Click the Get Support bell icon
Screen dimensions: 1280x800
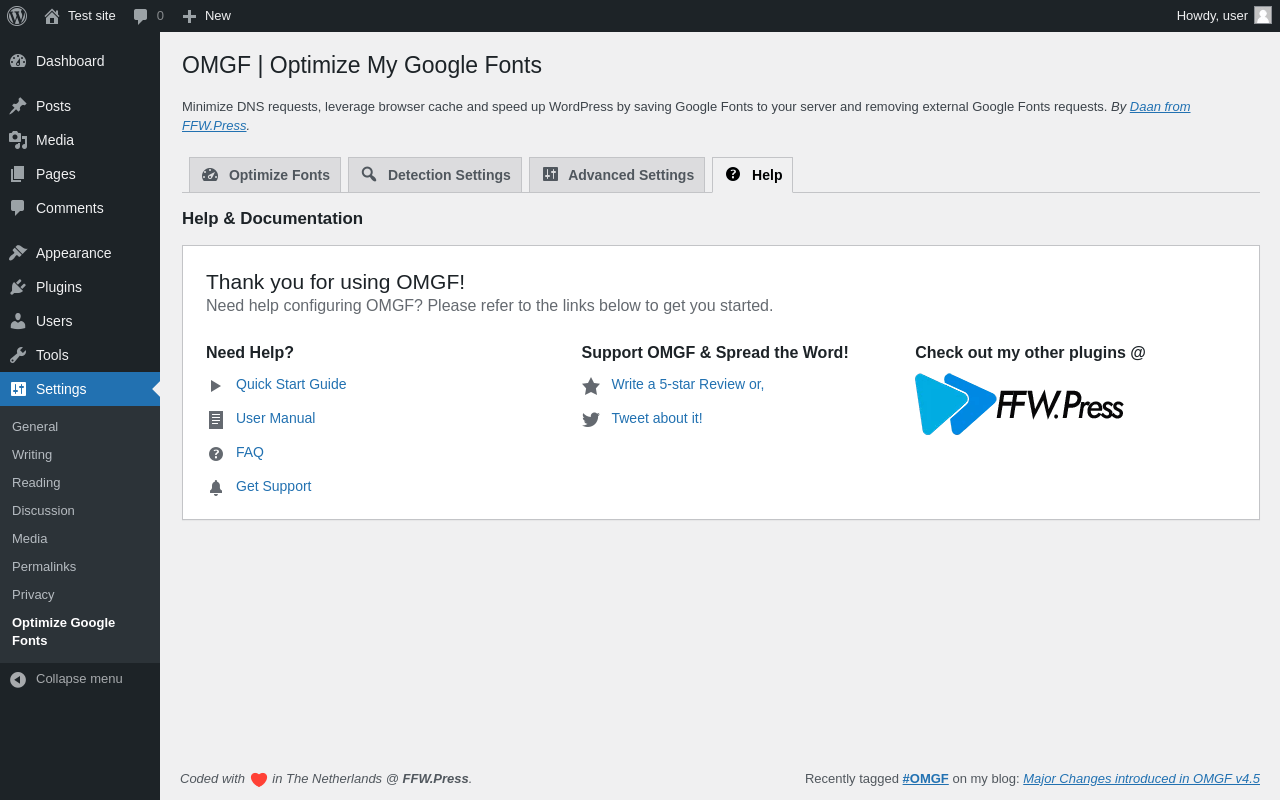pos(216,488)
